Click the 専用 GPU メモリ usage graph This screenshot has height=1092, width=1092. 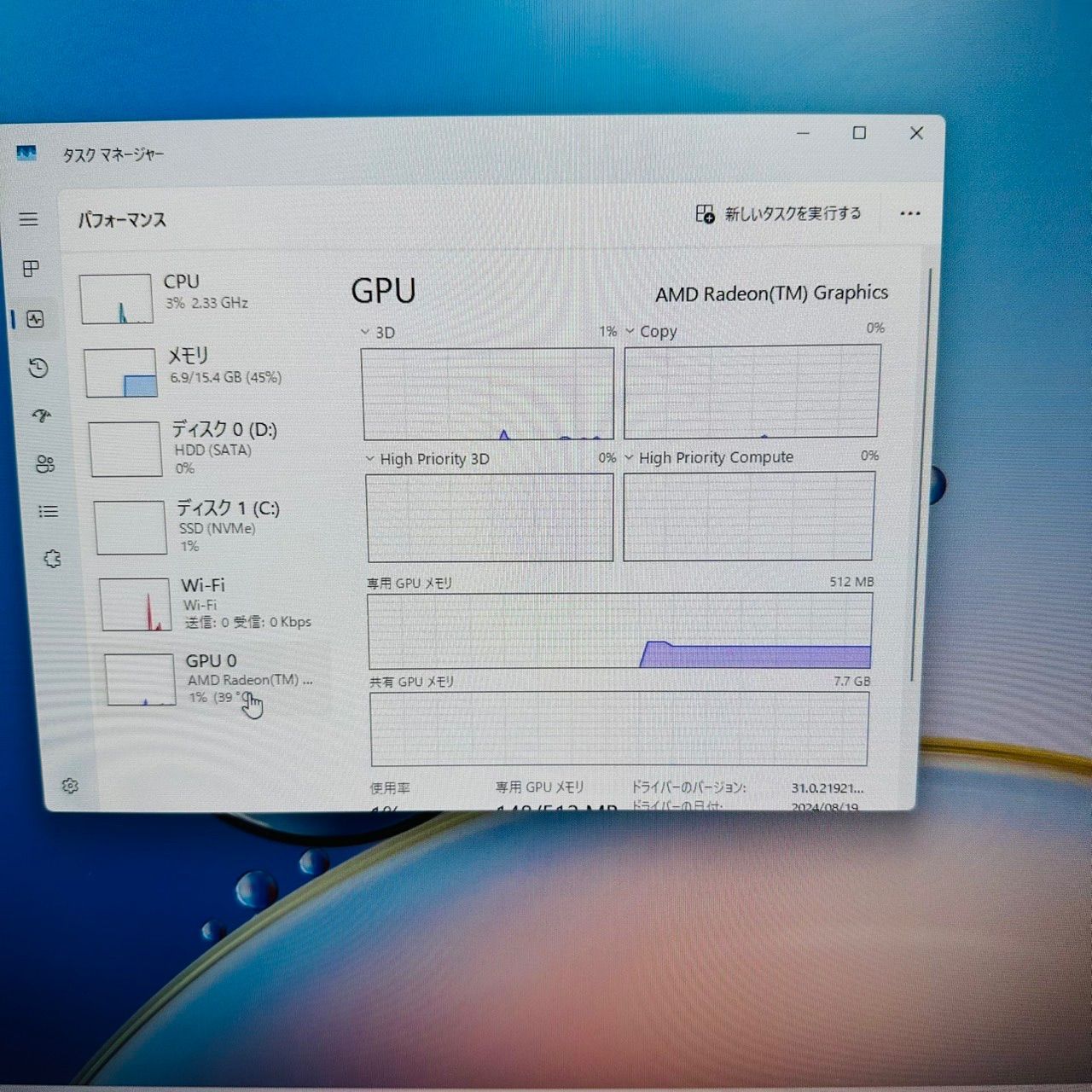point(619,631)
